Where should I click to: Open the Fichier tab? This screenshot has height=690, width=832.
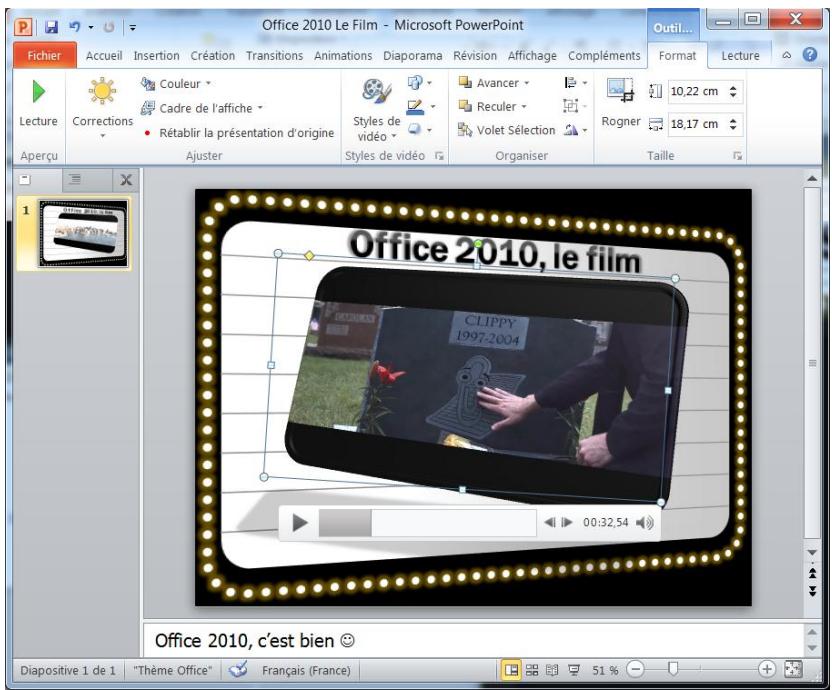click(x=45, y=55)
